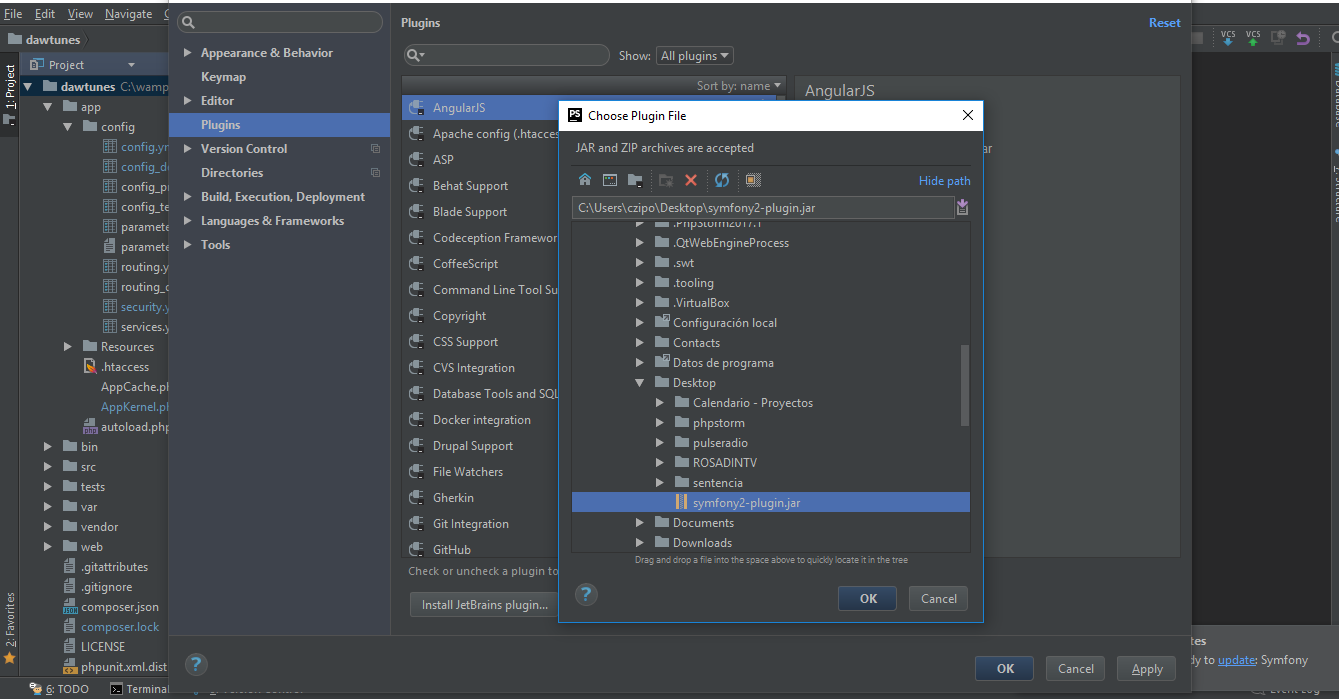Collapse the Desktop folder in chooser
Viewport: 1339px width, 699px height.
click(x=640, y=383)
